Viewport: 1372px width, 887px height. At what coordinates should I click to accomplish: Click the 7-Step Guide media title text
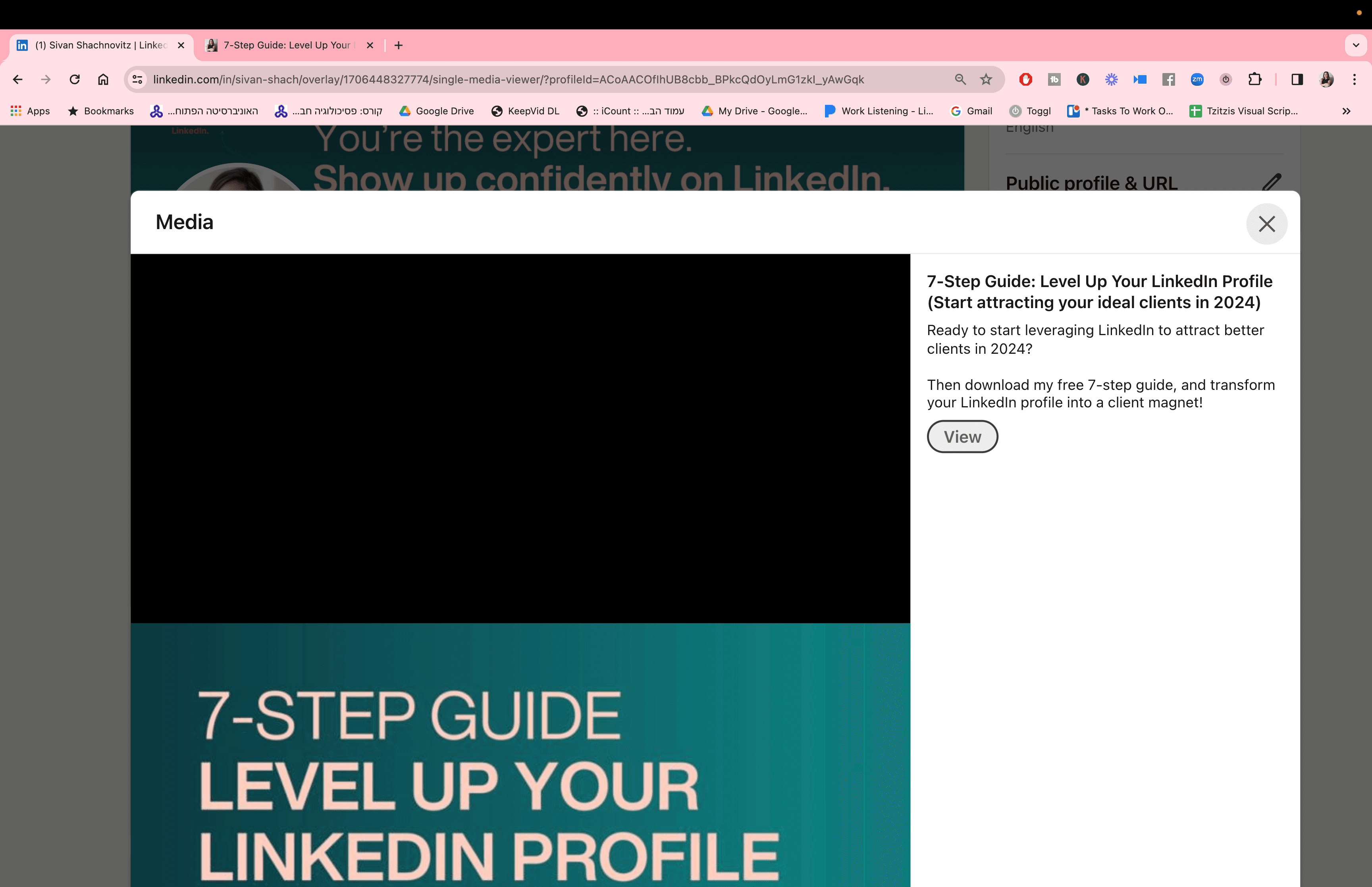(1100, 291)
